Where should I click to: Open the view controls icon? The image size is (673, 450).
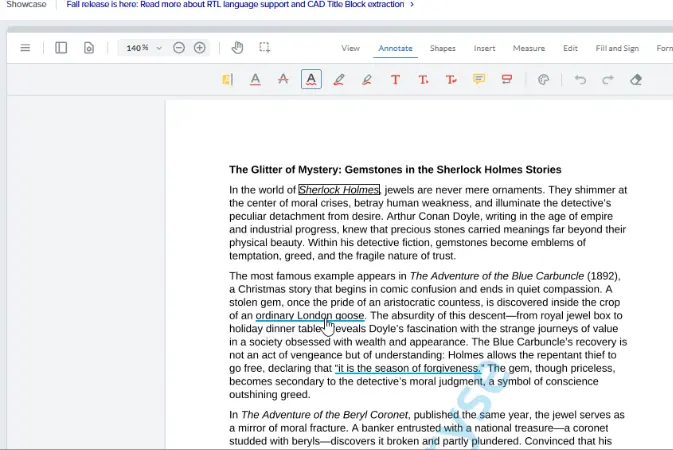coord(88,48)
